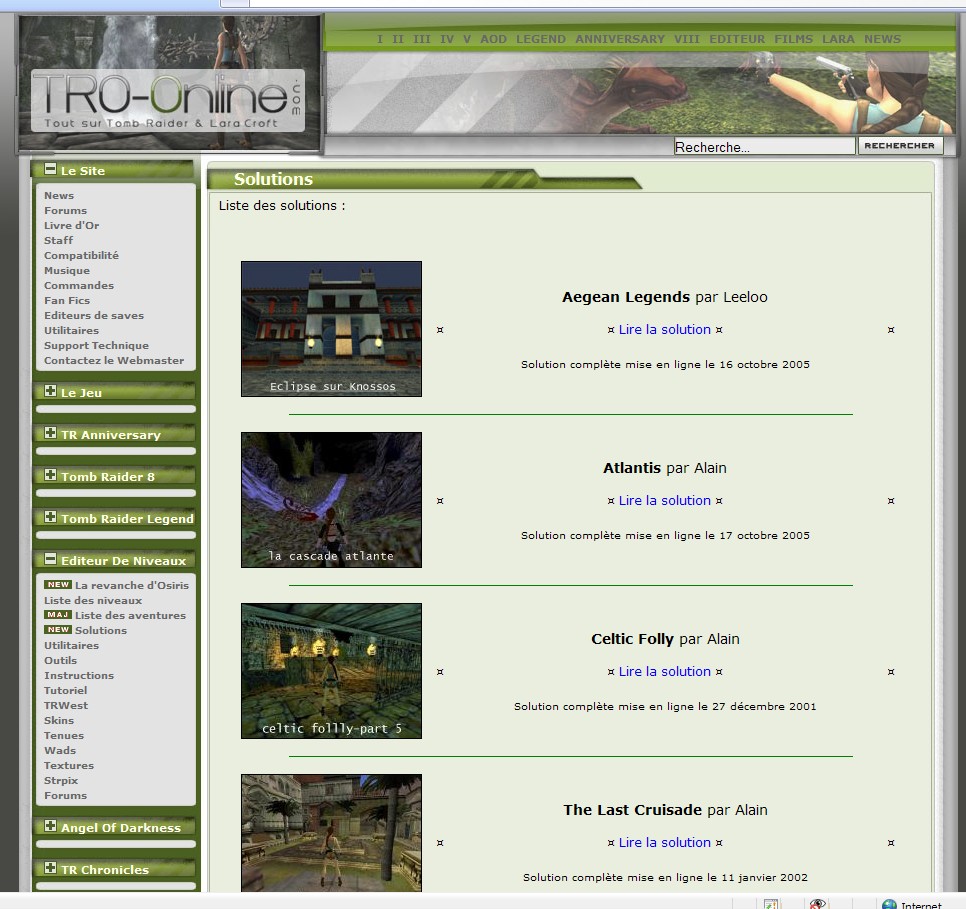Open the TRO-Online site logo
The height and width of the screenshot is (909, 966).
[x=168, y=100]
